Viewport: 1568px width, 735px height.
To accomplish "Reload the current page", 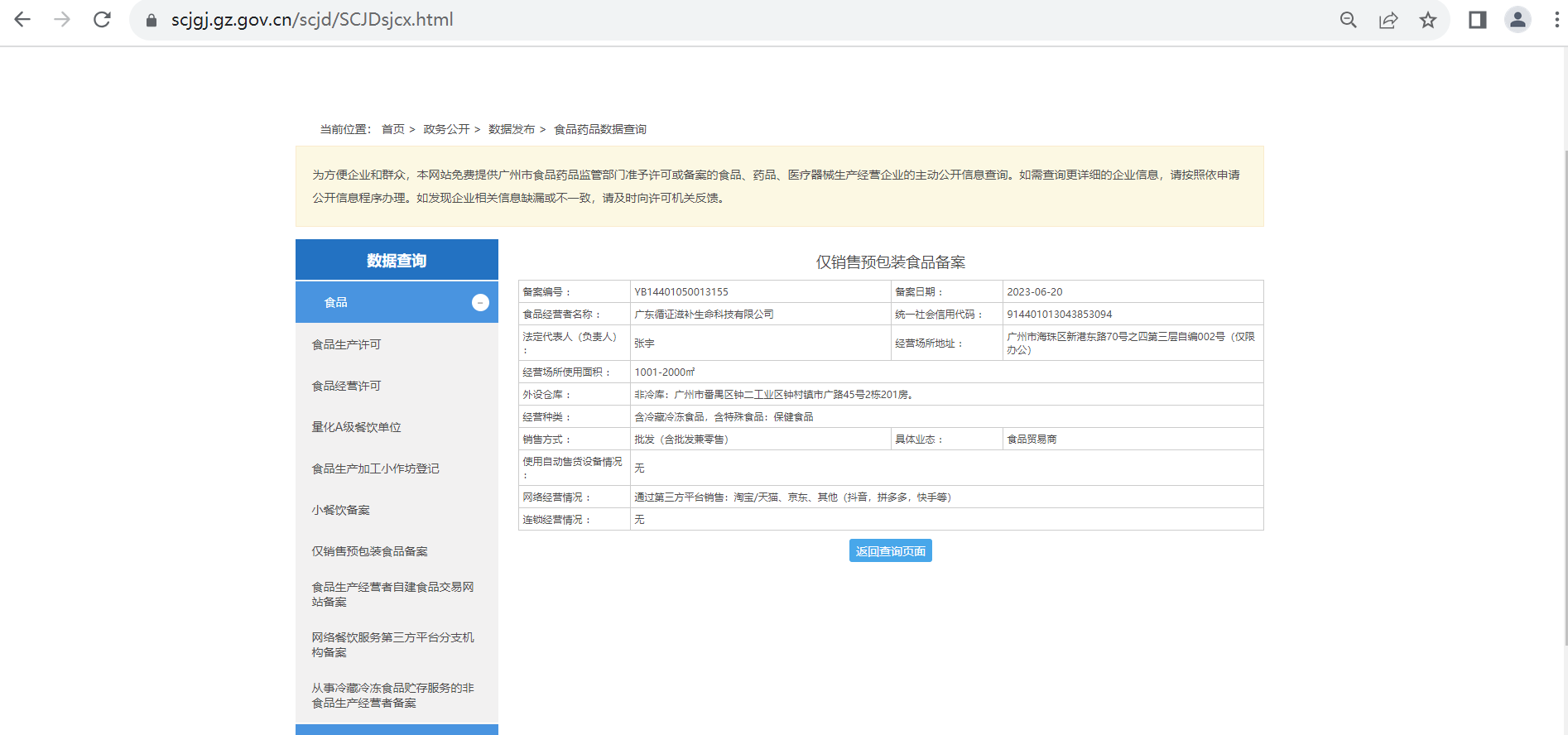I will pyautogui.click(x=102, y=20).
